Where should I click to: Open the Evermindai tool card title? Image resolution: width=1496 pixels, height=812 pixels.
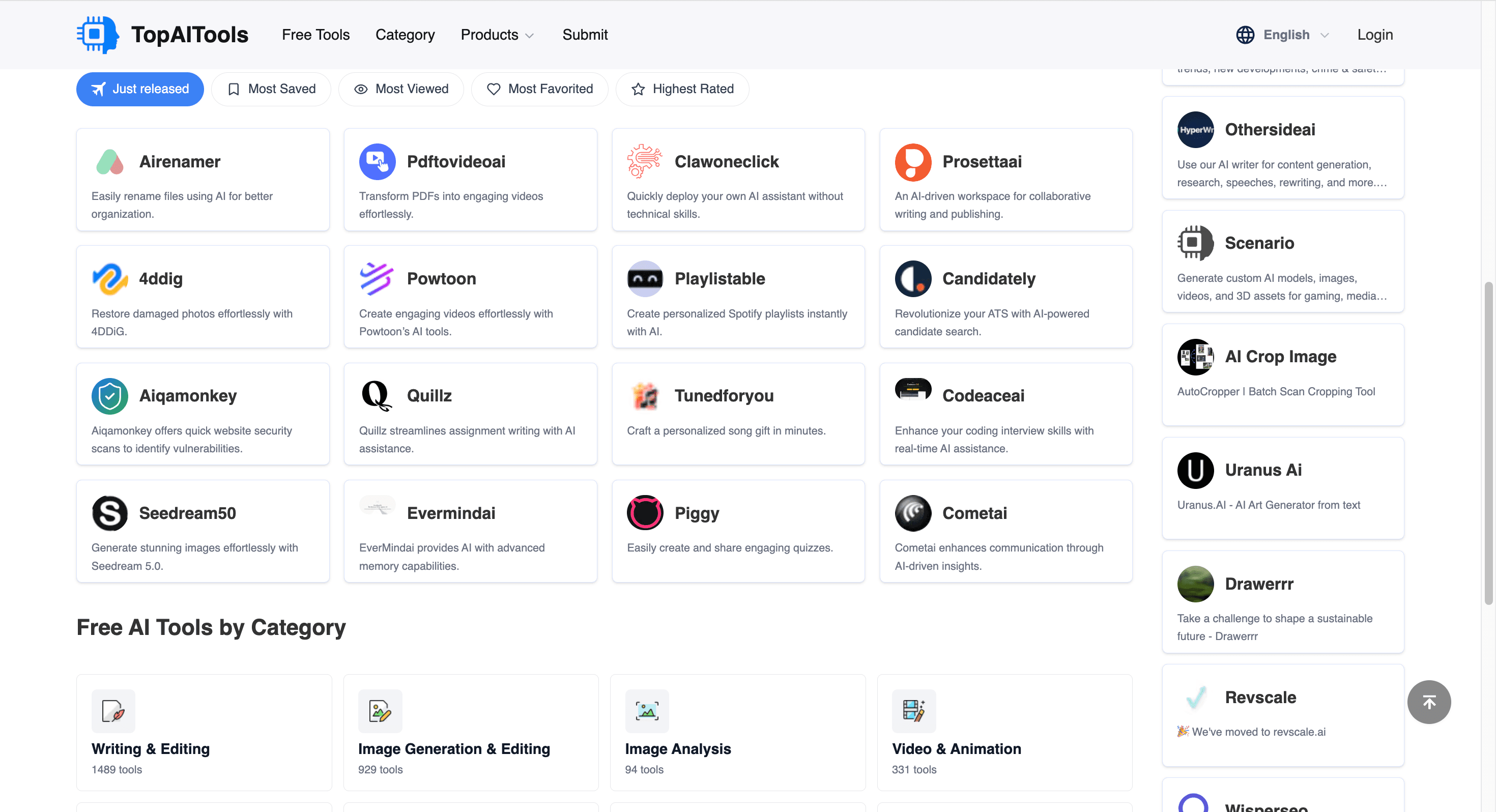[x=451, y=513]
